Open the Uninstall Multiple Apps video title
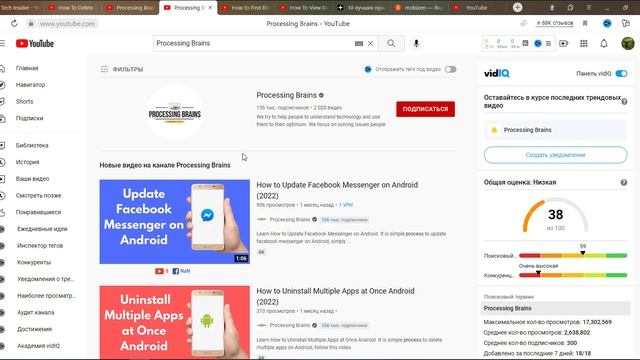Image resolution: width=640 pixels, height=360 pixels. coord(336,296)
